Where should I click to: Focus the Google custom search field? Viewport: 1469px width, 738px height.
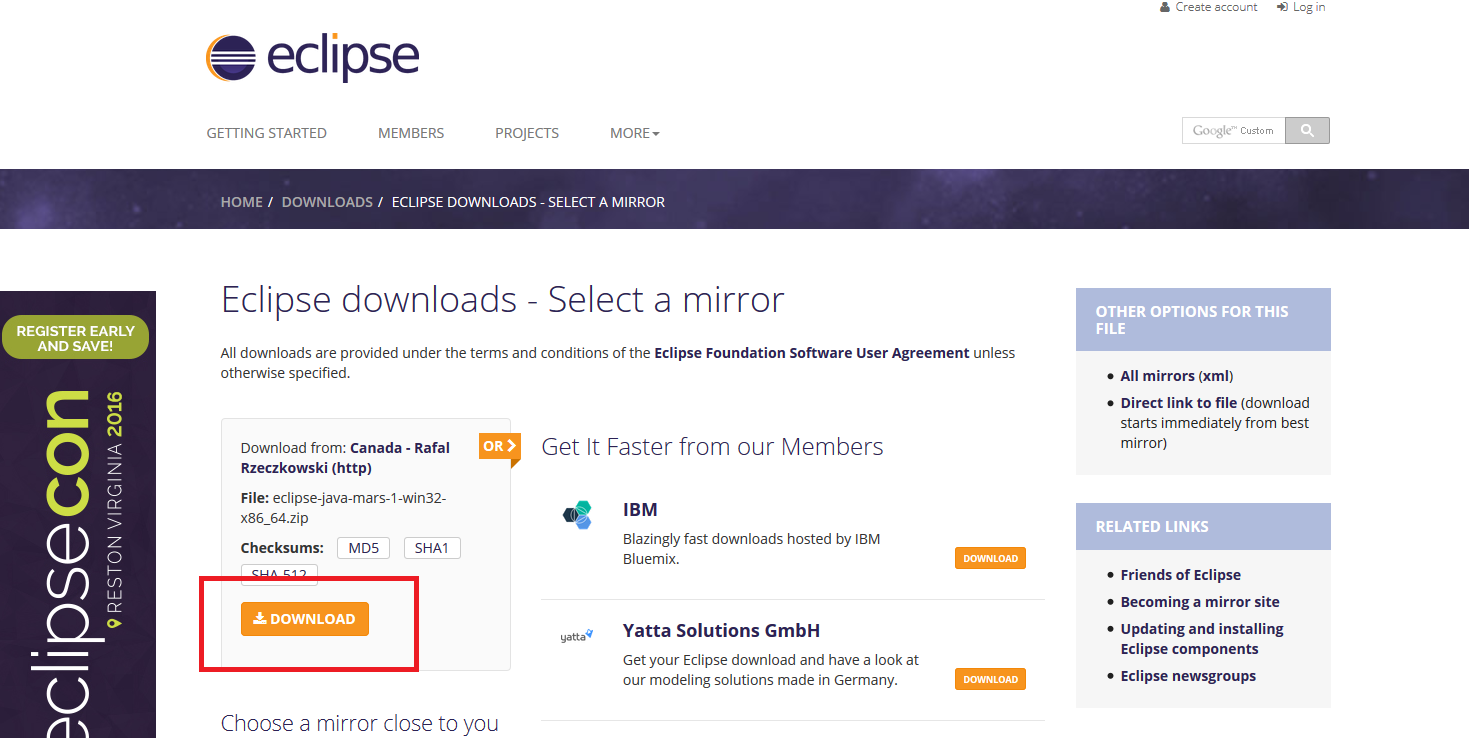click(1233, 130)
